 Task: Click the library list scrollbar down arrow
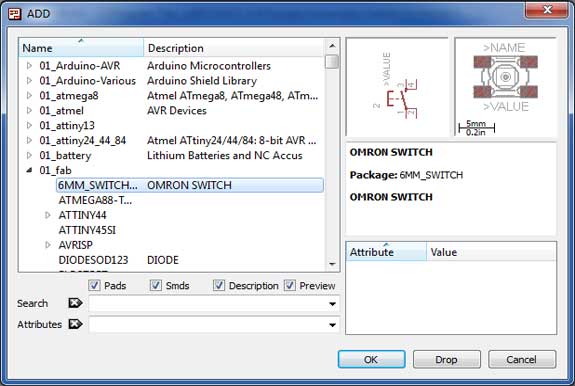coord(332,264)
